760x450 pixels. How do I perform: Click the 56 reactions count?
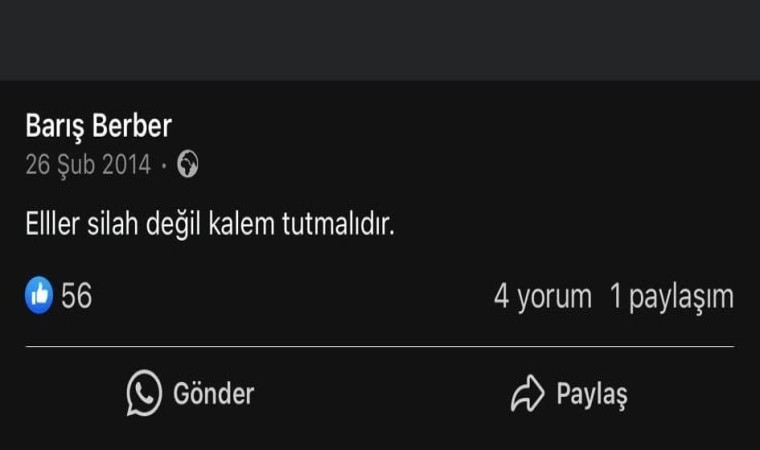(x=76, y=296)
